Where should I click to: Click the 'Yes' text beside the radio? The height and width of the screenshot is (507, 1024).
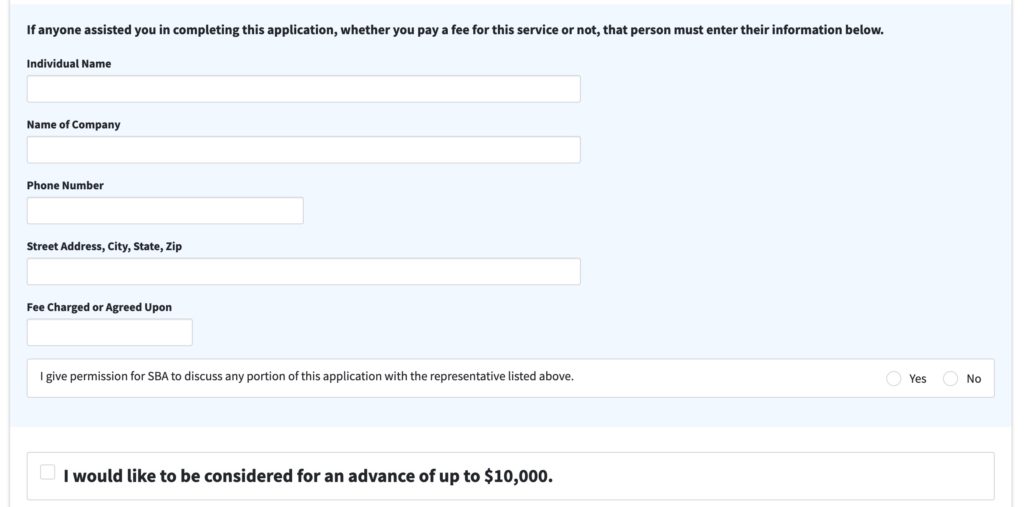(x=918, y=379)
